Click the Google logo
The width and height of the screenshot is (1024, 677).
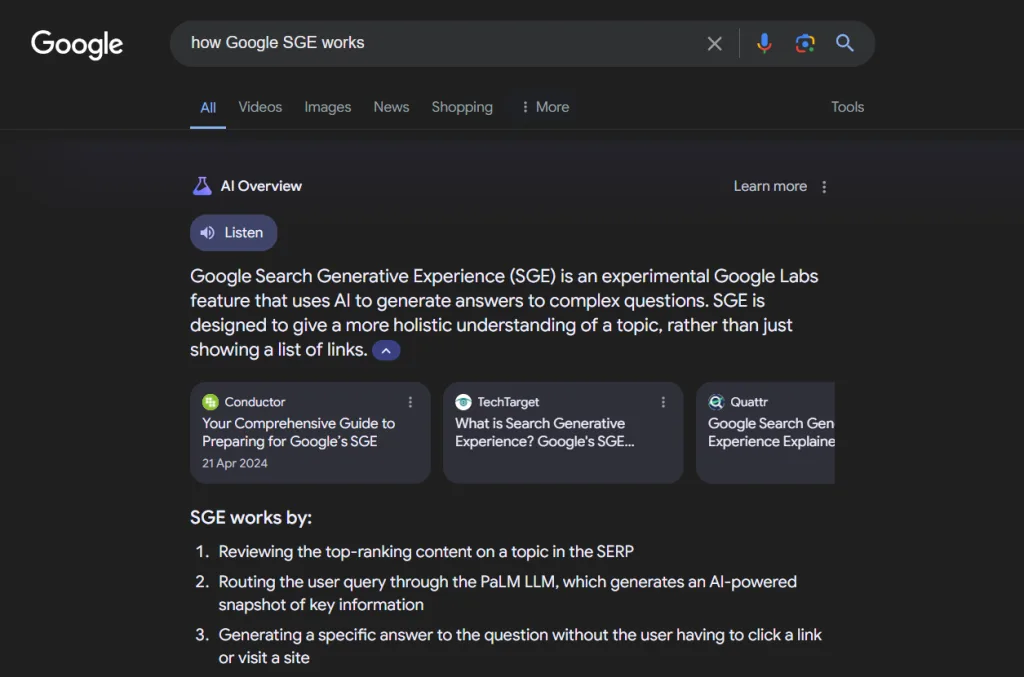(77, 44)
